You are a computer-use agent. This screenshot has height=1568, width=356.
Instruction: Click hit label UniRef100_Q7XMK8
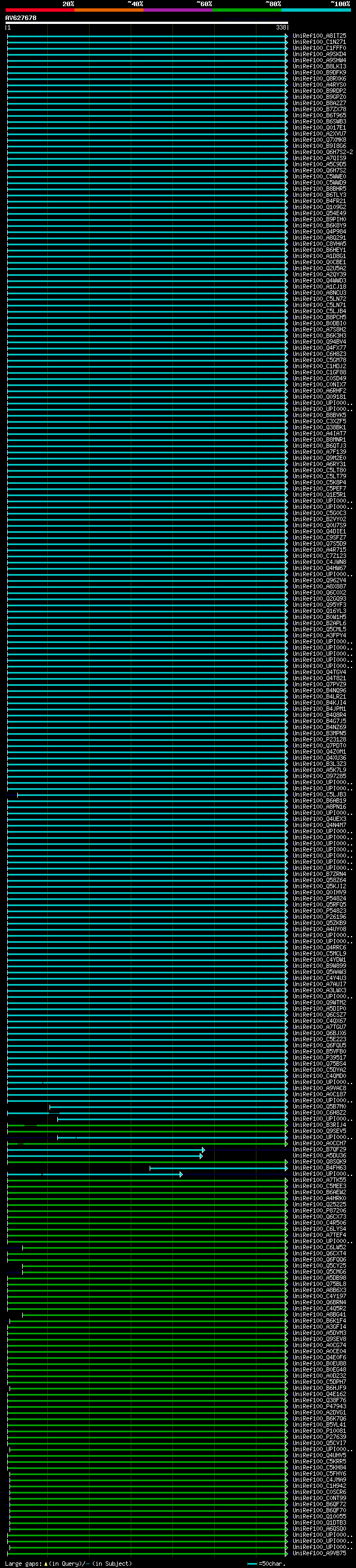point(319,140)
